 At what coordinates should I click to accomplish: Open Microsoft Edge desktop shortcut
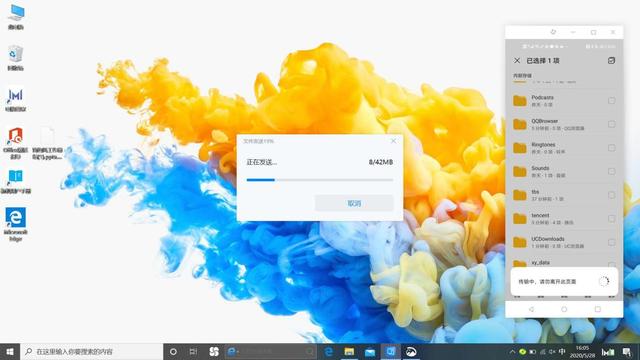coord(16,224)
